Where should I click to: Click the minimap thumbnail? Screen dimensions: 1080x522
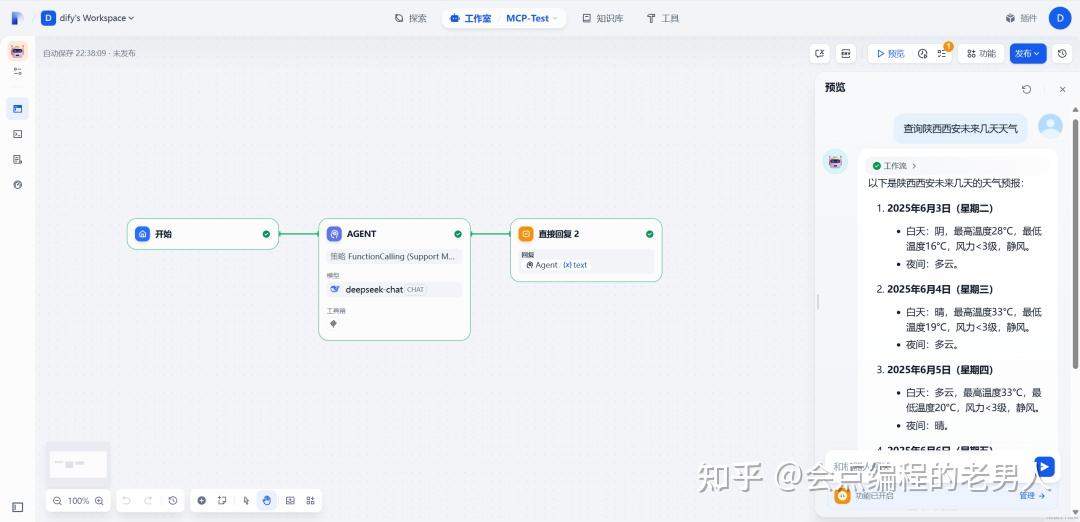click(x=78, y=464)
